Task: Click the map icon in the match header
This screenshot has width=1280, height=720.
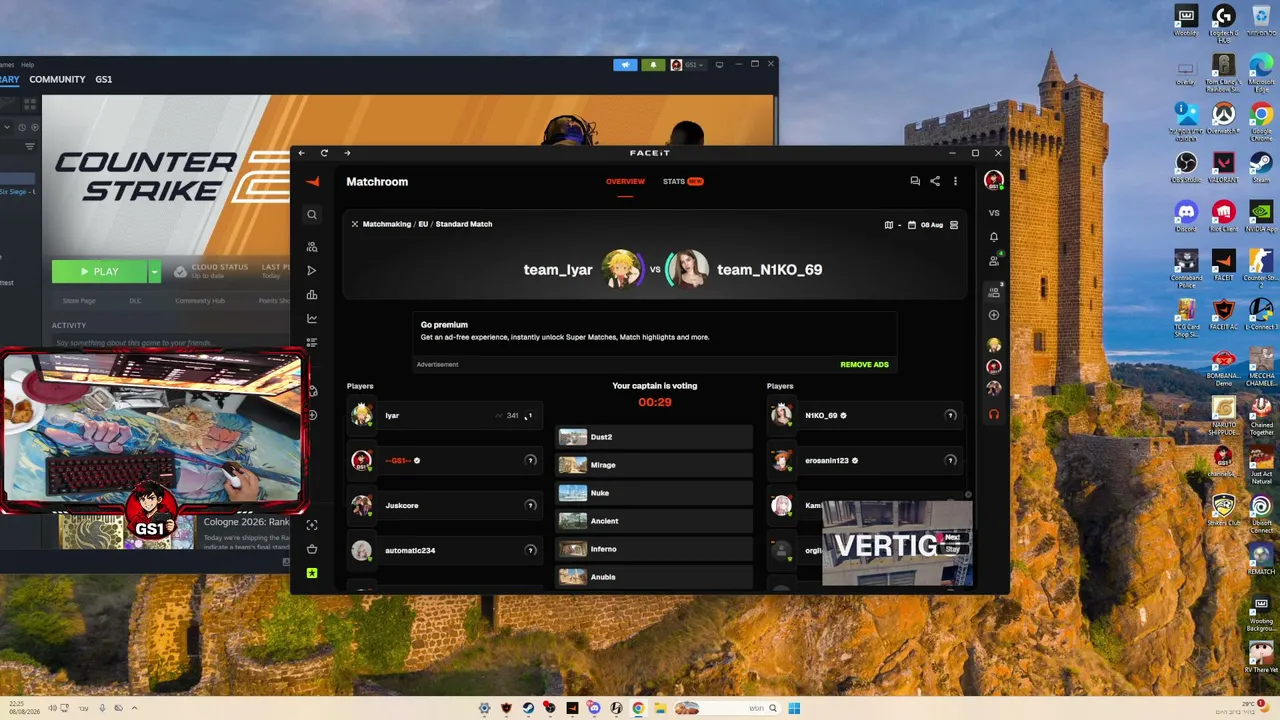Action: click(x=889, y=225)
